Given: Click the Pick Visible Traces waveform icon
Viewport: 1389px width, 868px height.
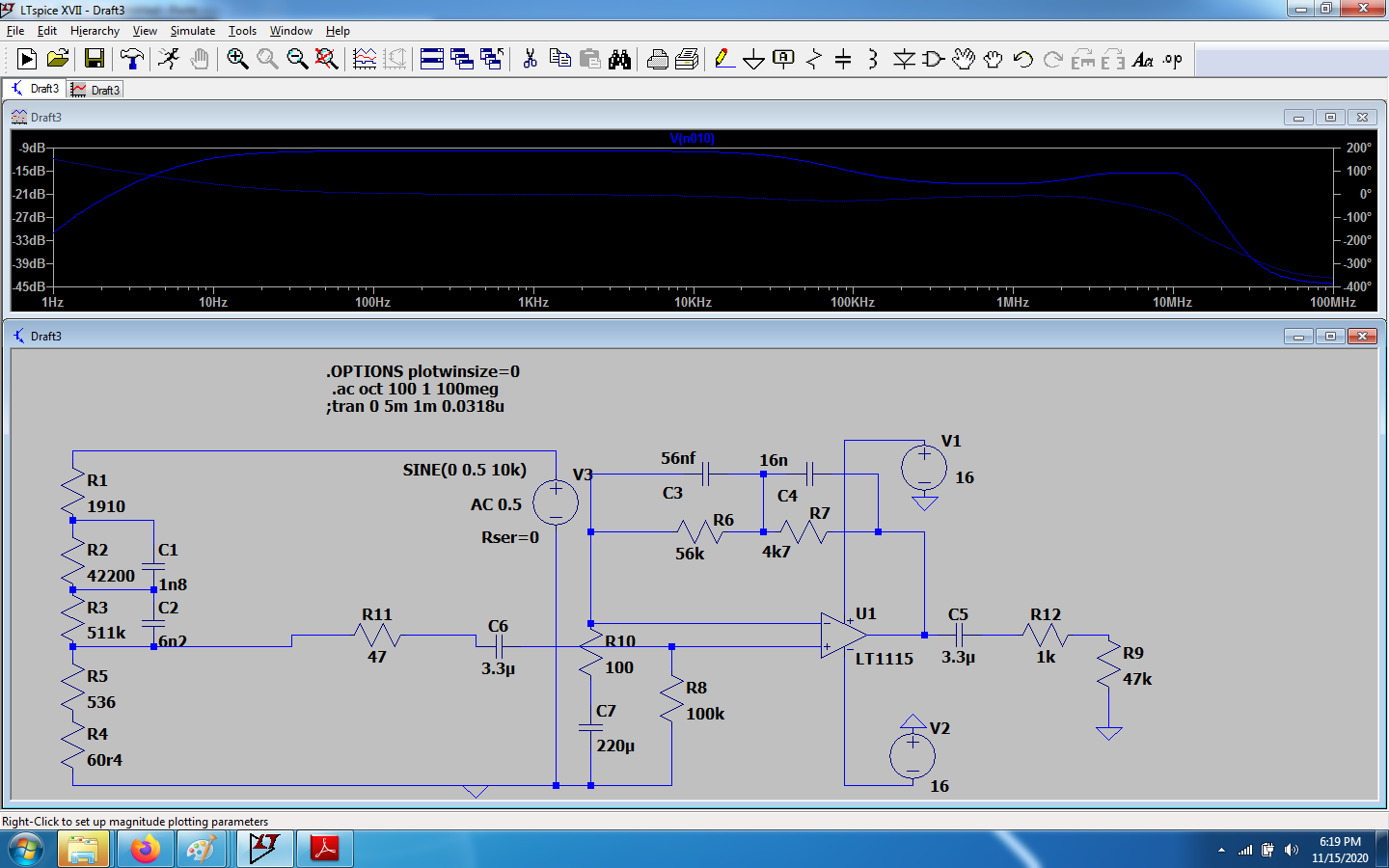Looking at the screenshot, I should [x=365, y=60].
